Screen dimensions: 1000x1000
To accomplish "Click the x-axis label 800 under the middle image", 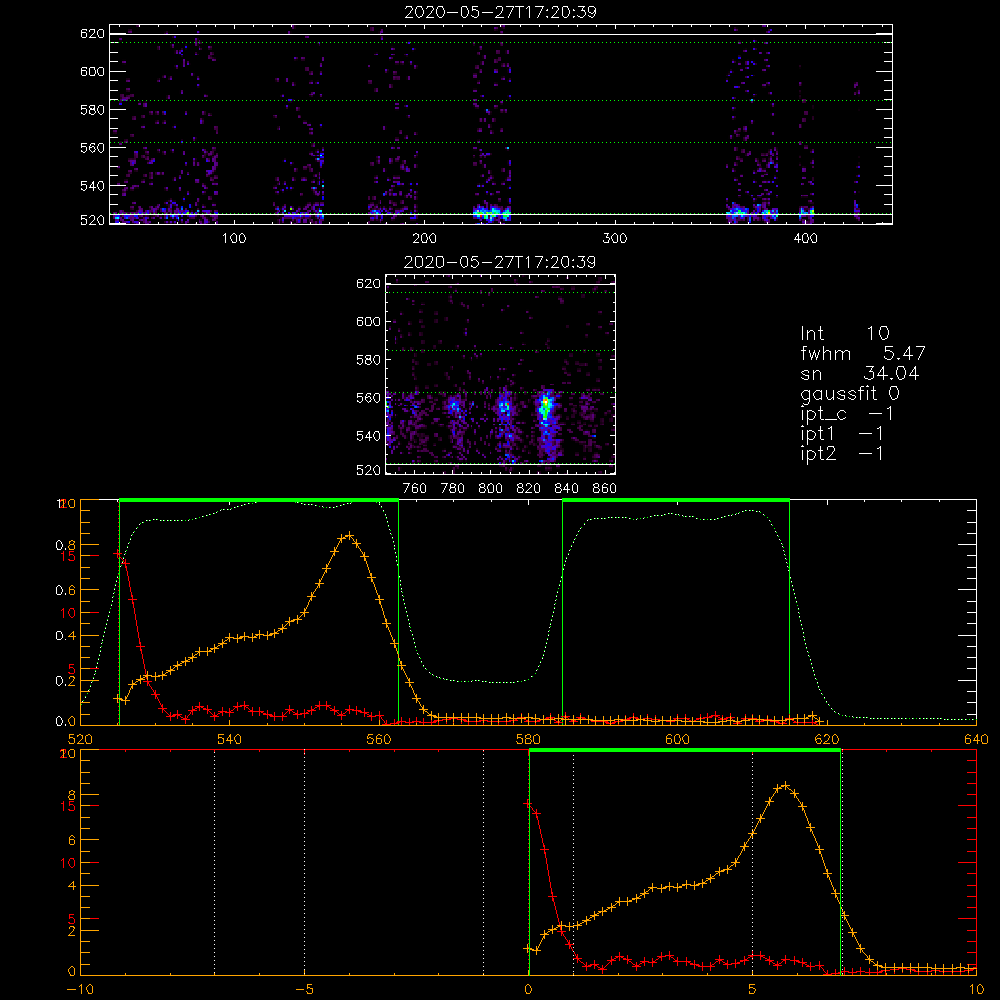I will [x=490, y=489].
